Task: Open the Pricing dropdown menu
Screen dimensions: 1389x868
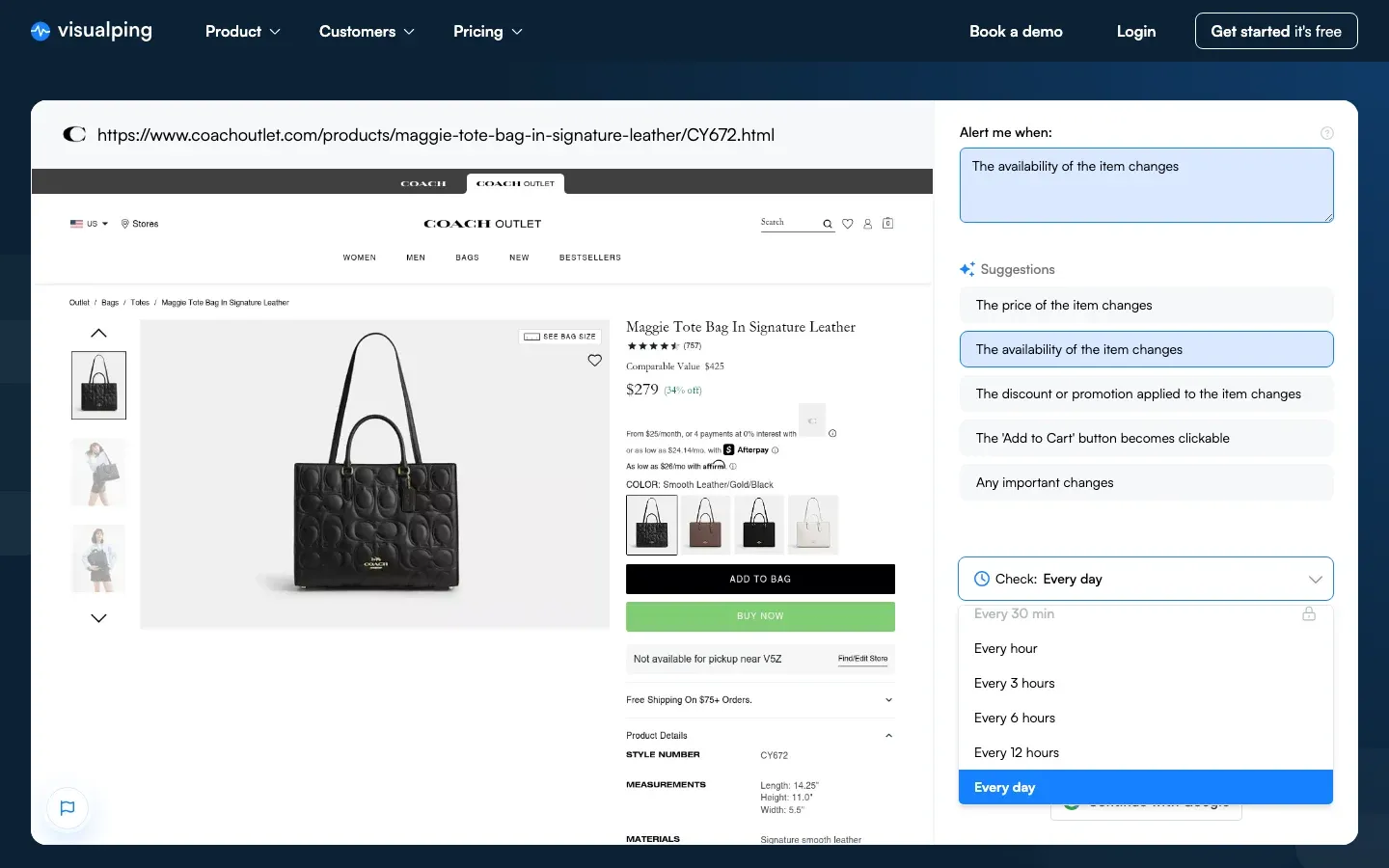Action: (x=488, y=31)
